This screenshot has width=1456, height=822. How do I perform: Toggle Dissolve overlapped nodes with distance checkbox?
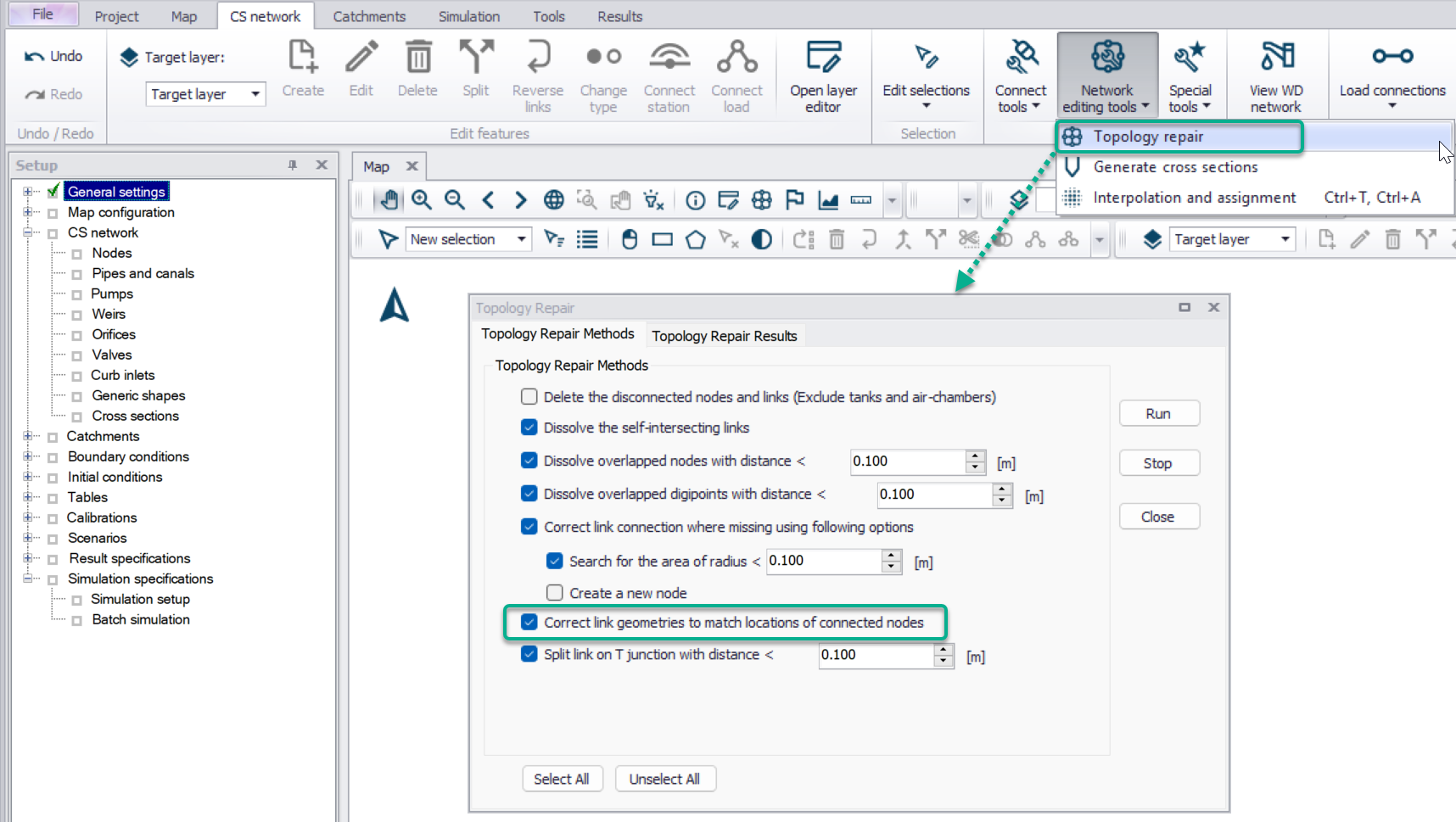529,460
